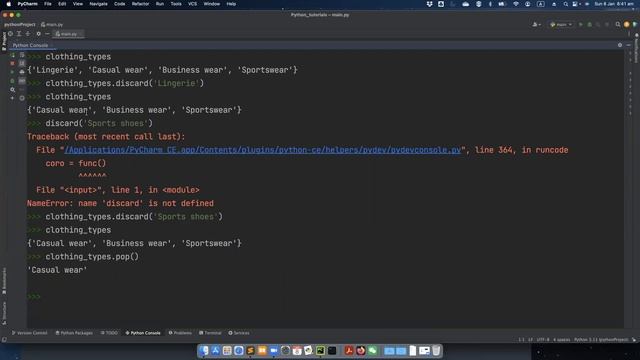
Task: Click the expand all icon in the project toolbar
Action: point(19,34)
